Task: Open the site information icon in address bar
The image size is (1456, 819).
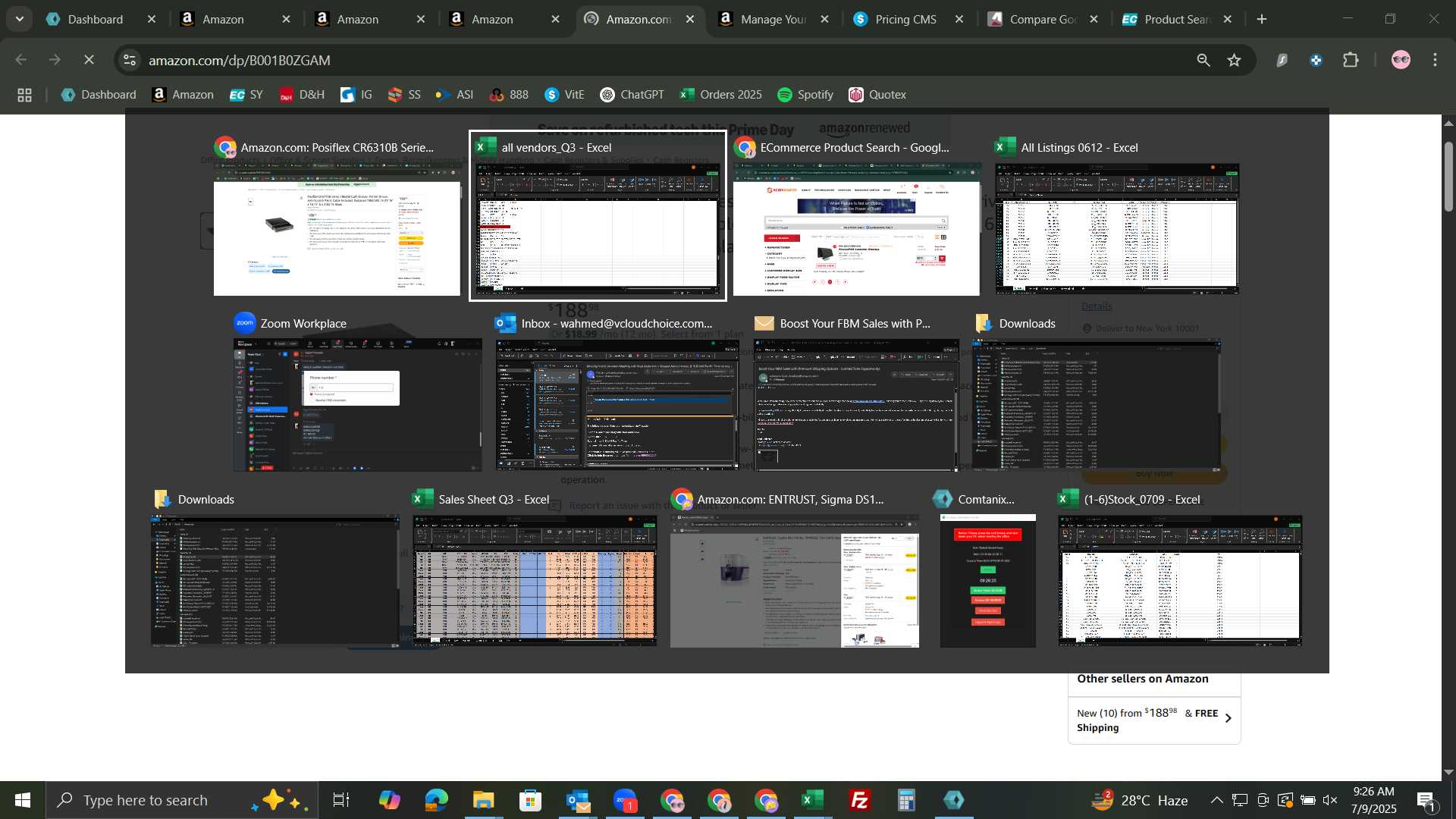Action: pos(130,60)
